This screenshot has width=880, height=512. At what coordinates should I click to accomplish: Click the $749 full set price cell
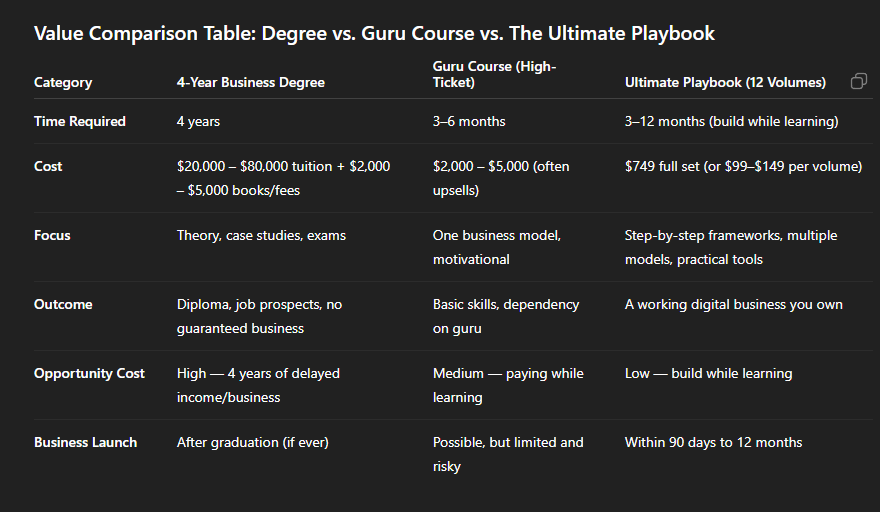coord(743,167)
